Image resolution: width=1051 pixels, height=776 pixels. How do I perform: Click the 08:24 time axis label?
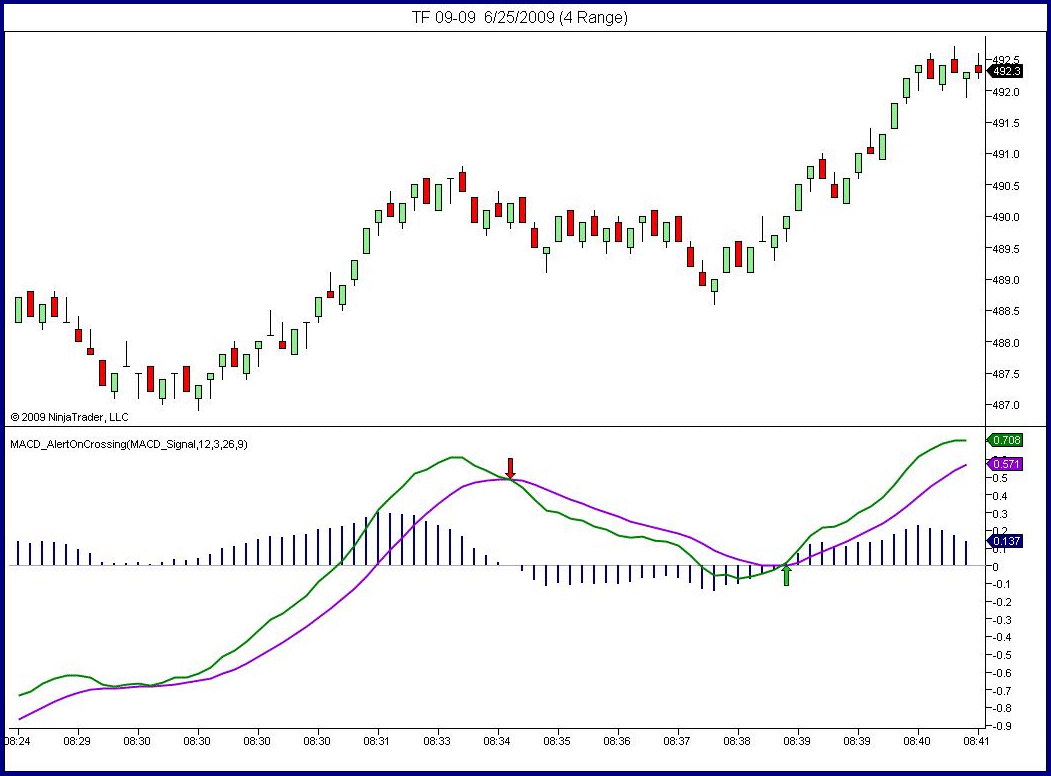coord(17,741)
